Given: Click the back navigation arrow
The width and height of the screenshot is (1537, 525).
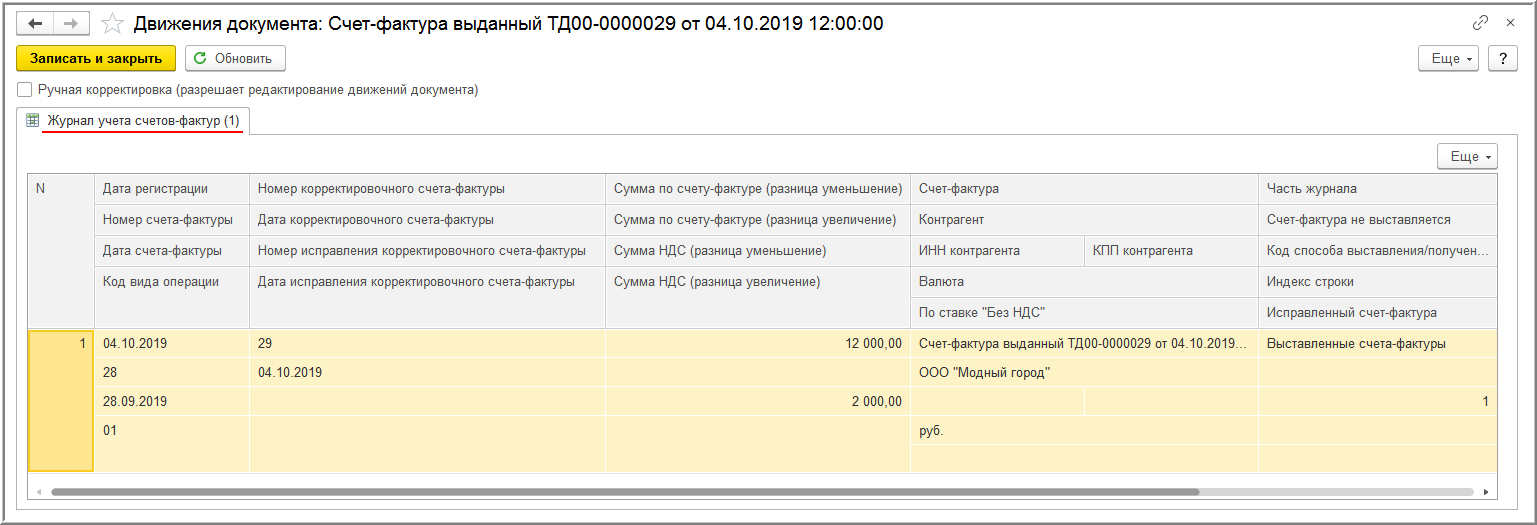Looking at the screenshot, I should [x=35, y=23].
